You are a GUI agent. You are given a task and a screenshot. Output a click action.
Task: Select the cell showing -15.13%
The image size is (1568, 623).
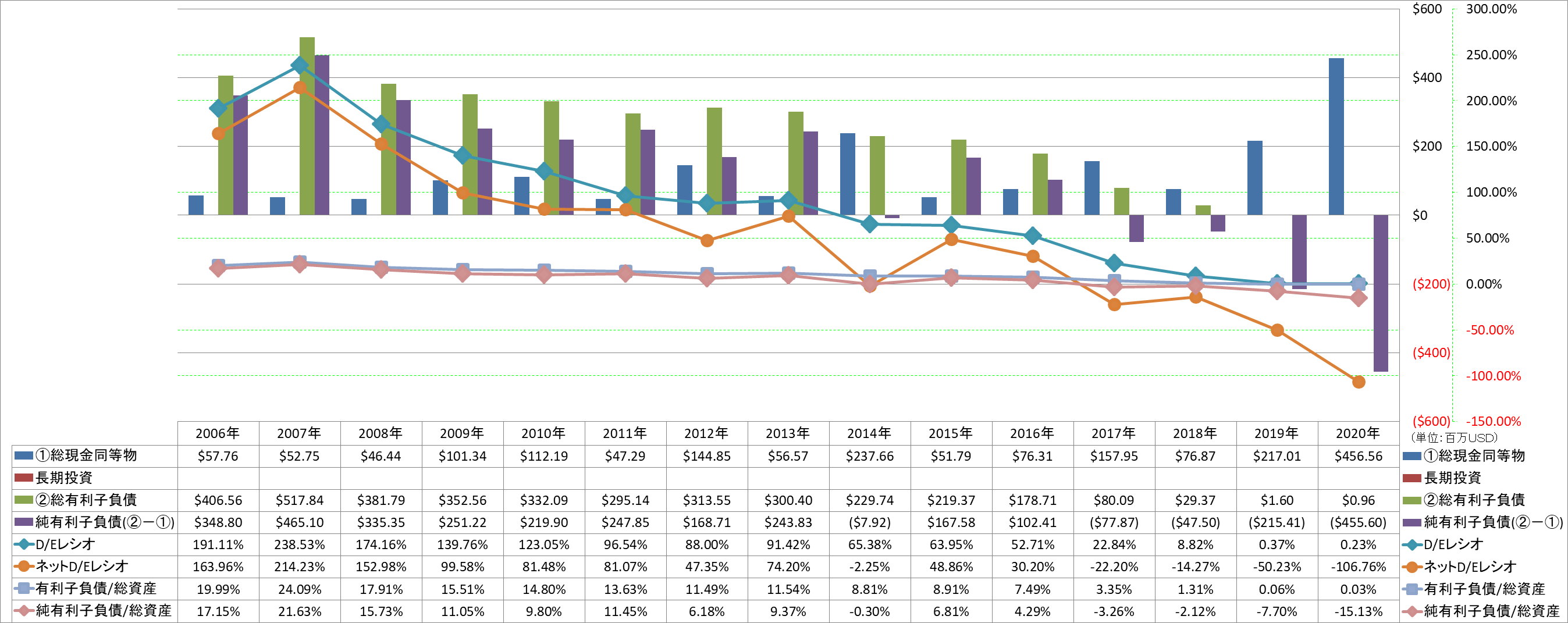[x=1358, y=611]
